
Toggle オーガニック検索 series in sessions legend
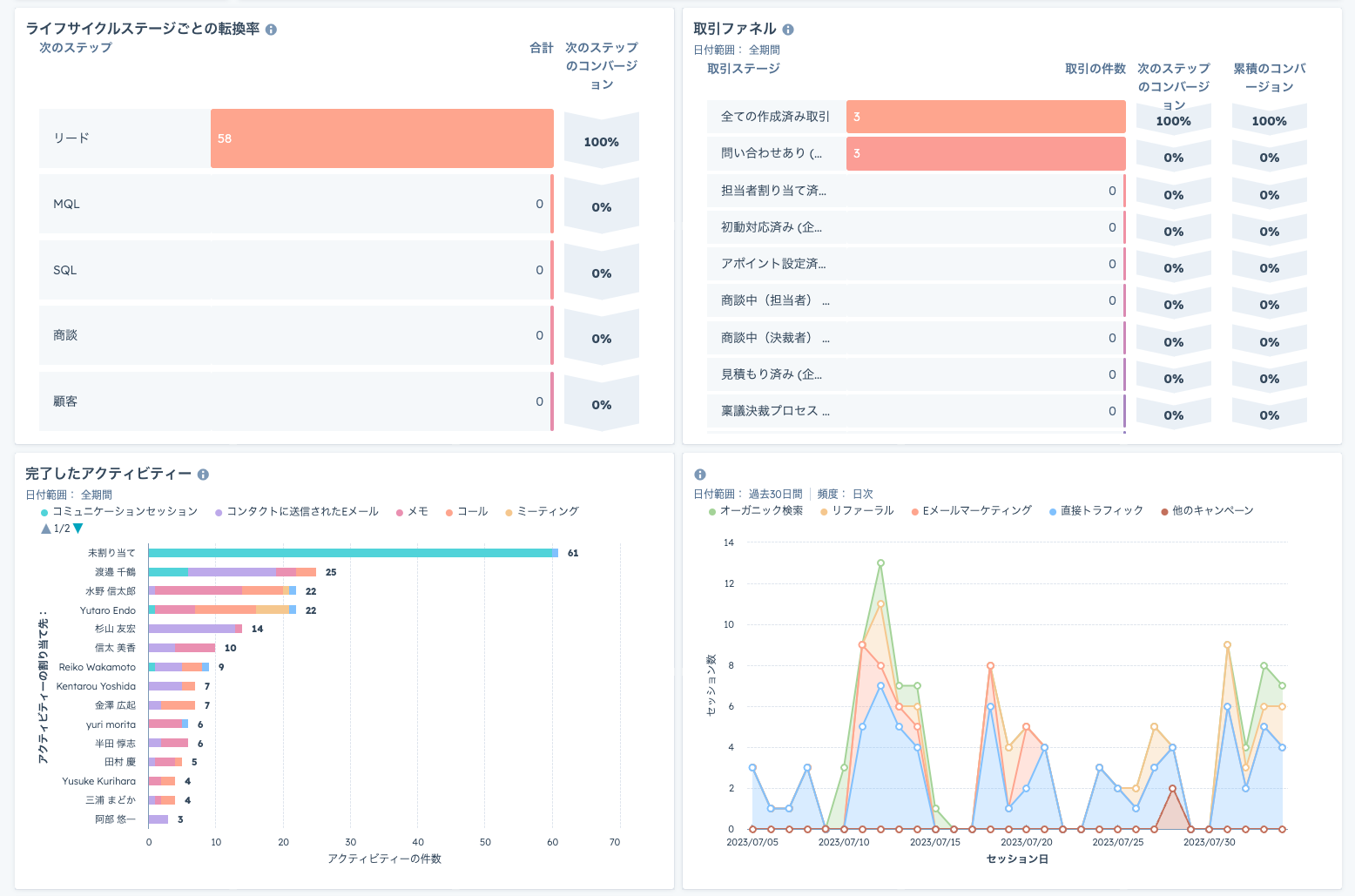756,511
